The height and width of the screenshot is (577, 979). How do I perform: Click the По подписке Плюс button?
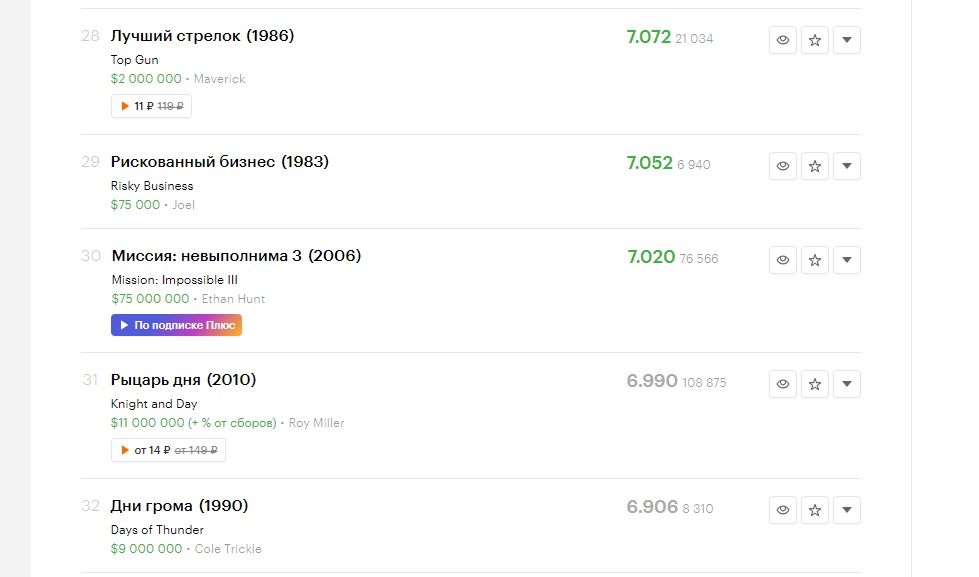(x=176, y=325)
